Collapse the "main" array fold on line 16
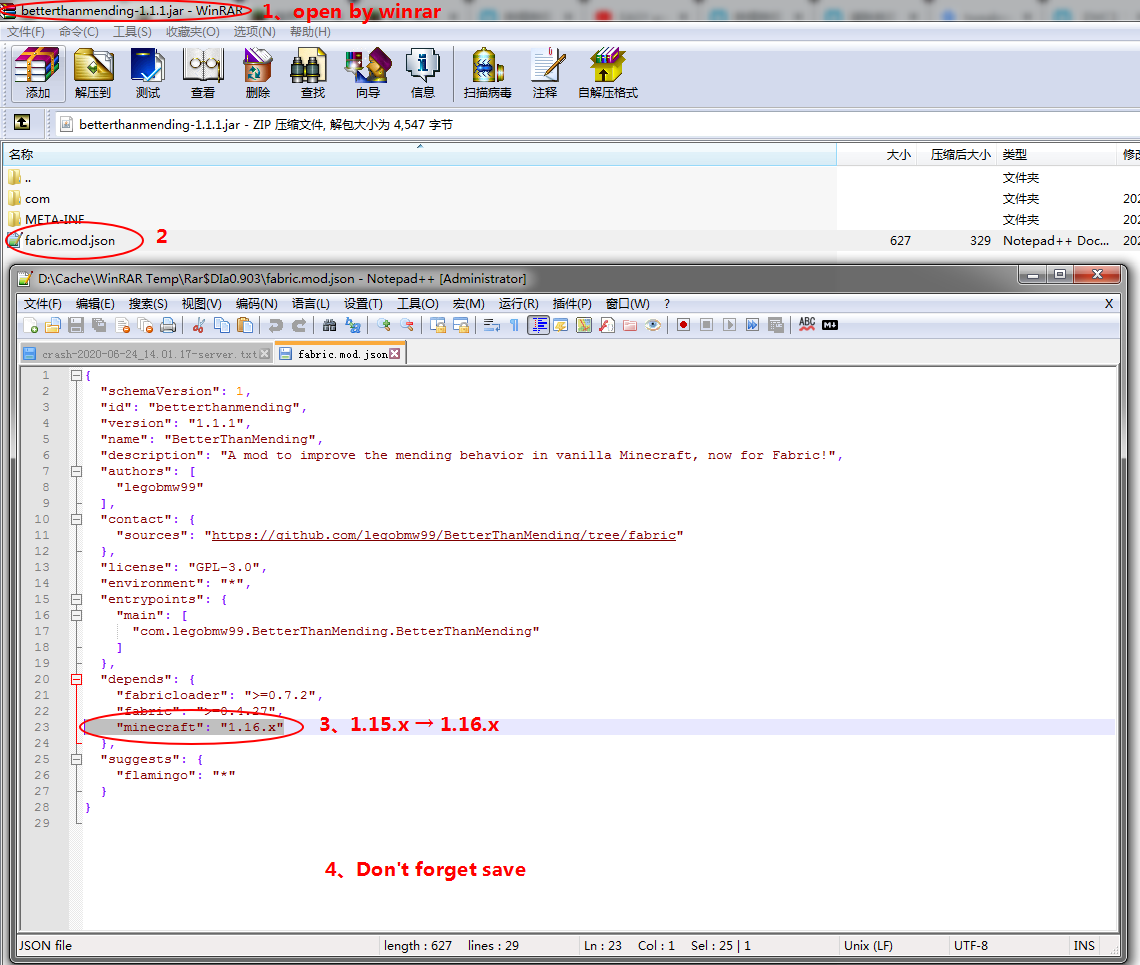Image resolution: width=1140 pixels, height=965 pixels. (76, 615)
